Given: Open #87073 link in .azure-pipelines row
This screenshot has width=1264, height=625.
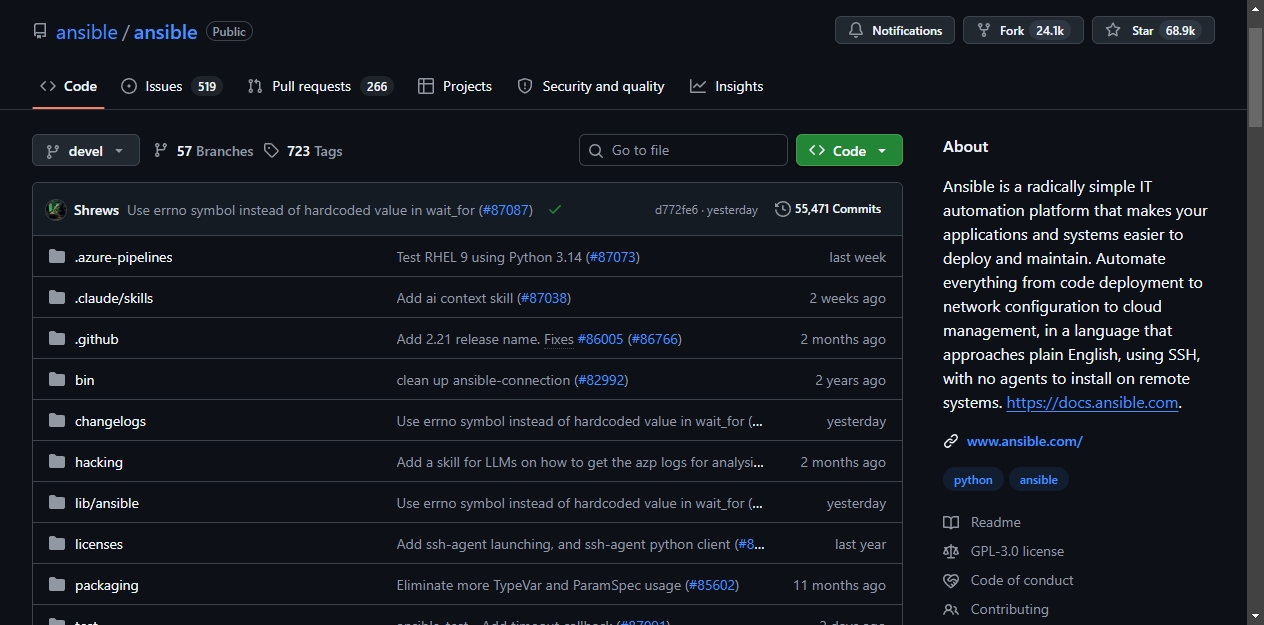Looking at the screenshot, I should (x=612, y=257).
